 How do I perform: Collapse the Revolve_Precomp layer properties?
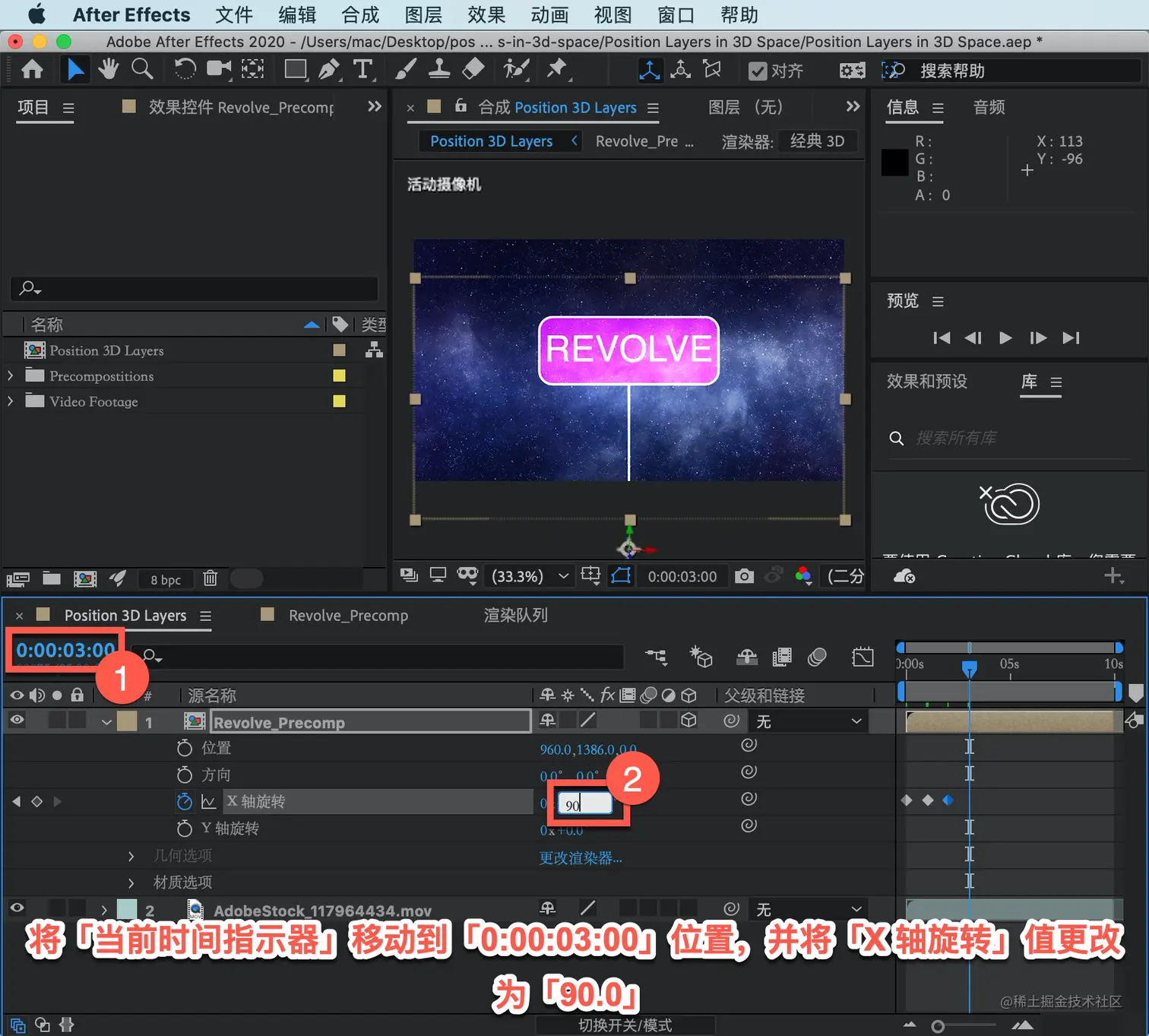click(106, 721)
